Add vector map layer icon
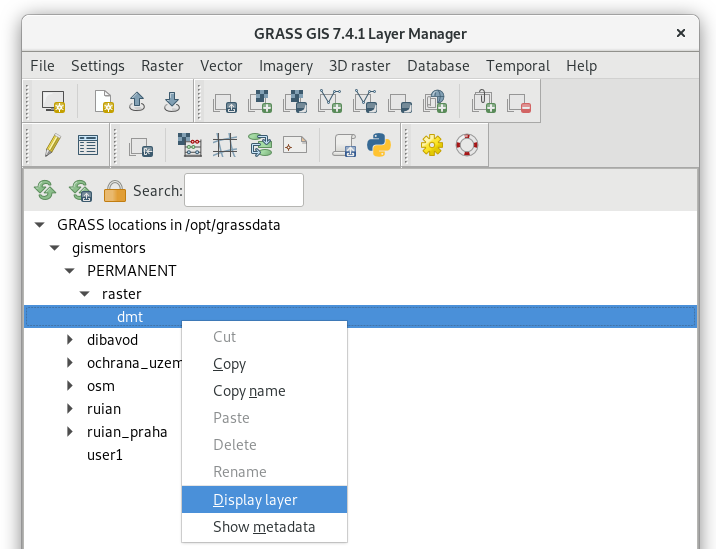Screen dimensions: 716x549 [330, 101]
